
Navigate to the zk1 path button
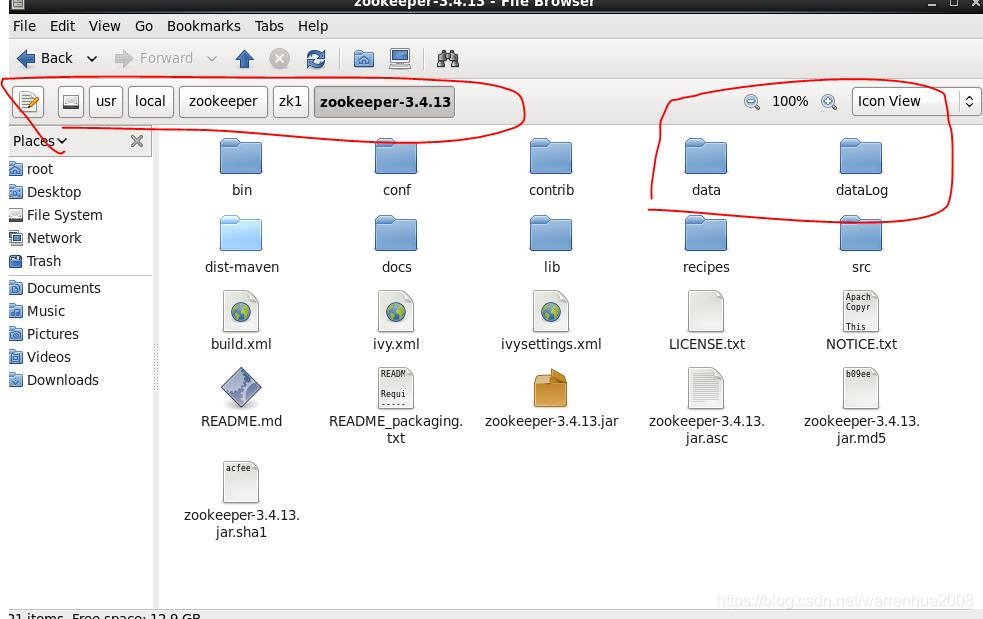tap(290, 101)
